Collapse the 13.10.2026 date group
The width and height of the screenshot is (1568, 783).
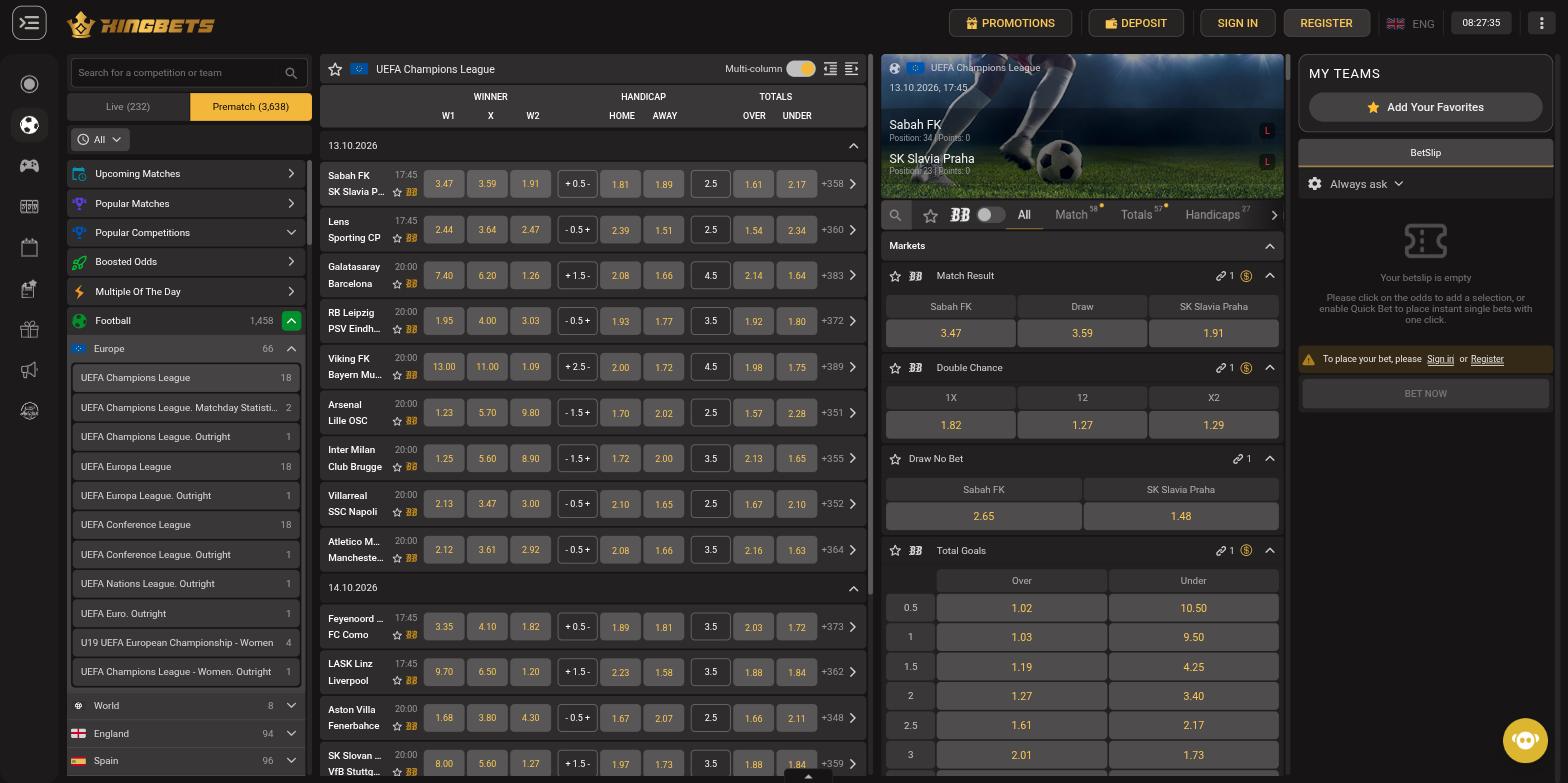[x=853, y=146]
